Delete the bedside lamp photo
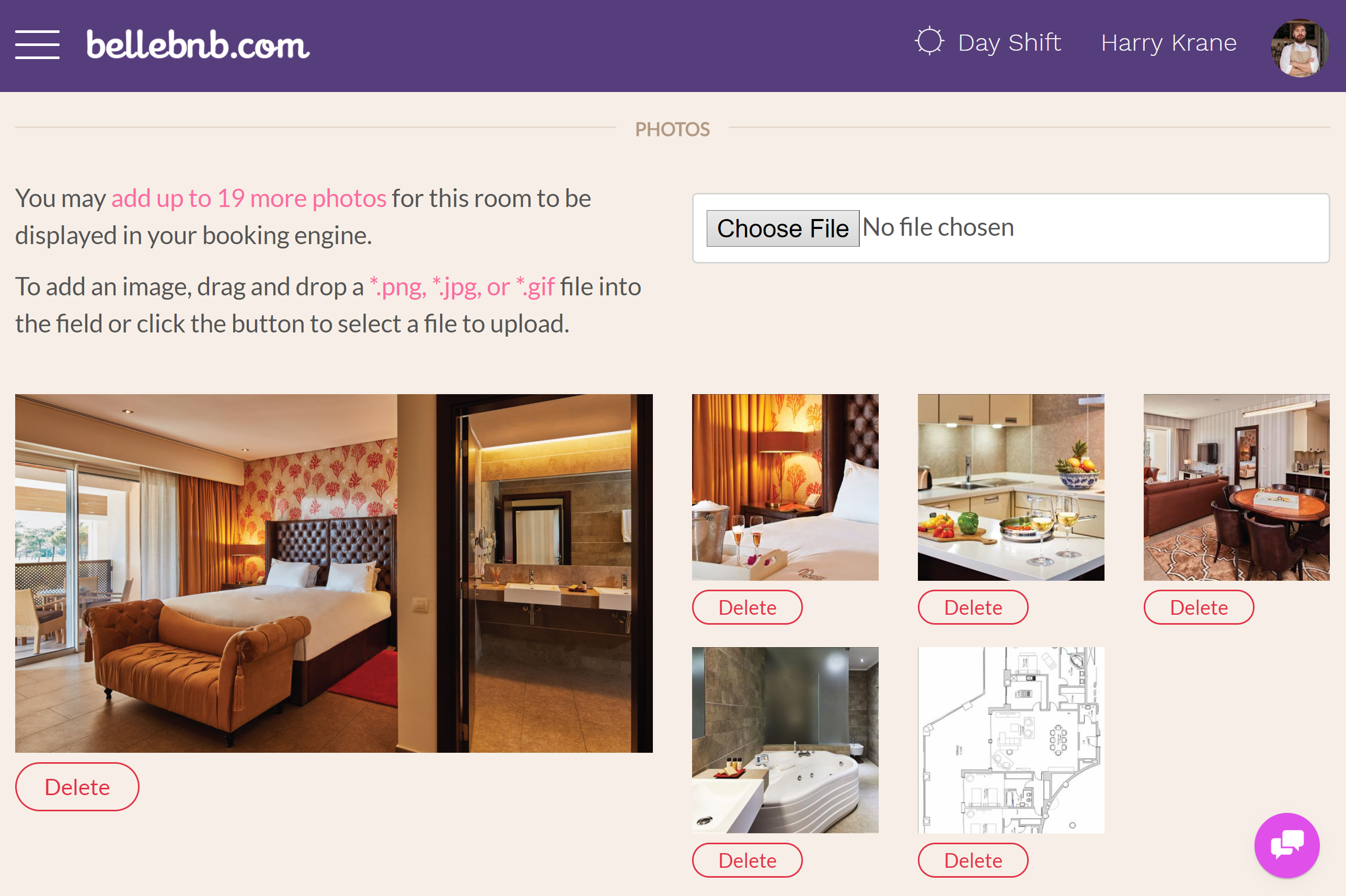 (747, 606)
